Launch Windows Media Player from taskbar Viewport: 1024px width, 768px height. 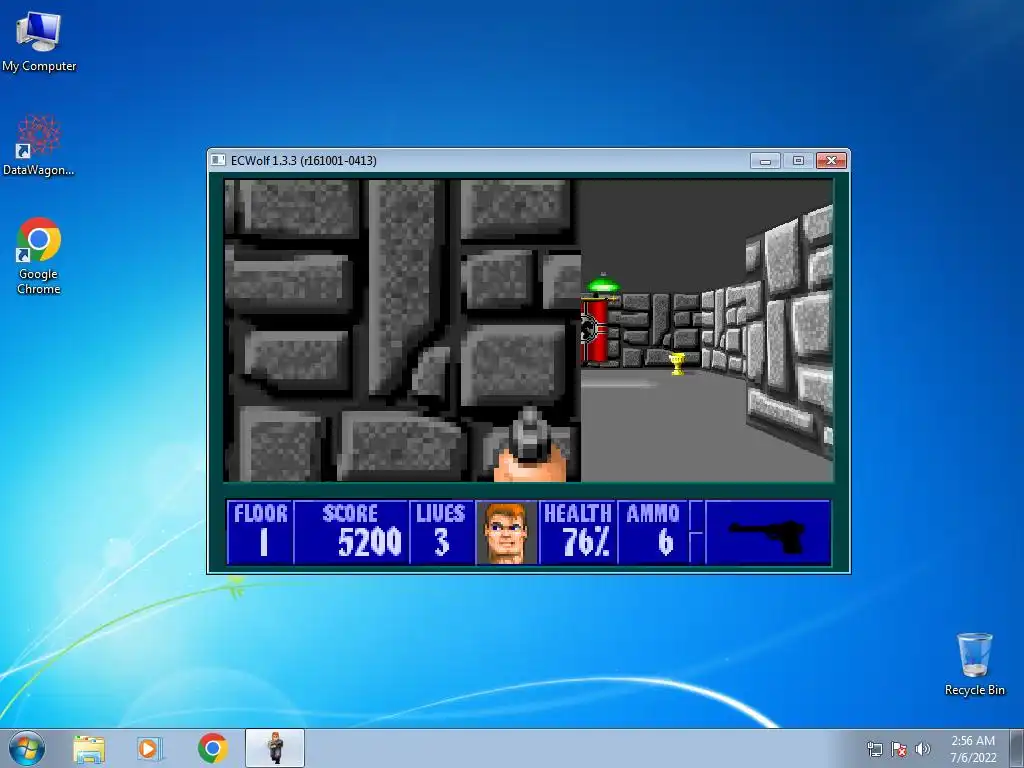point(150,749)
